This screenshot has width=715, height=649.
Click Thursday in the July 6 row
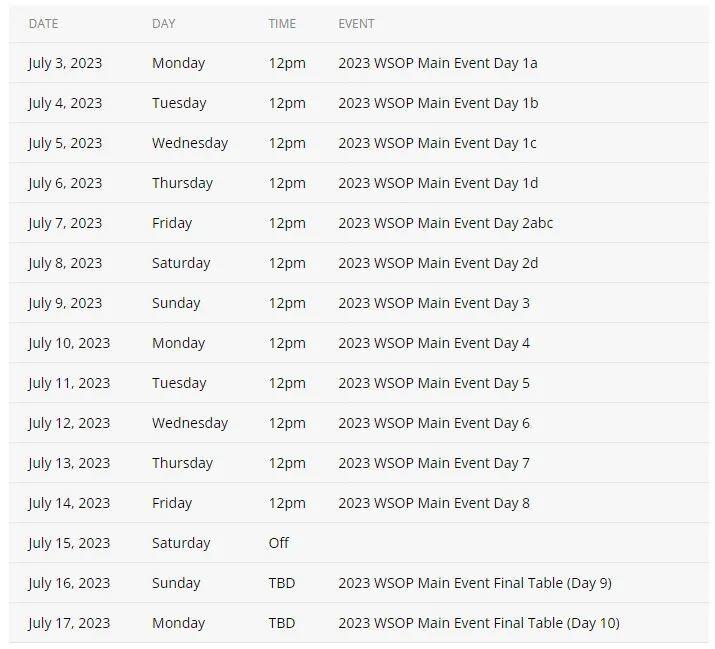coord(182,183)
